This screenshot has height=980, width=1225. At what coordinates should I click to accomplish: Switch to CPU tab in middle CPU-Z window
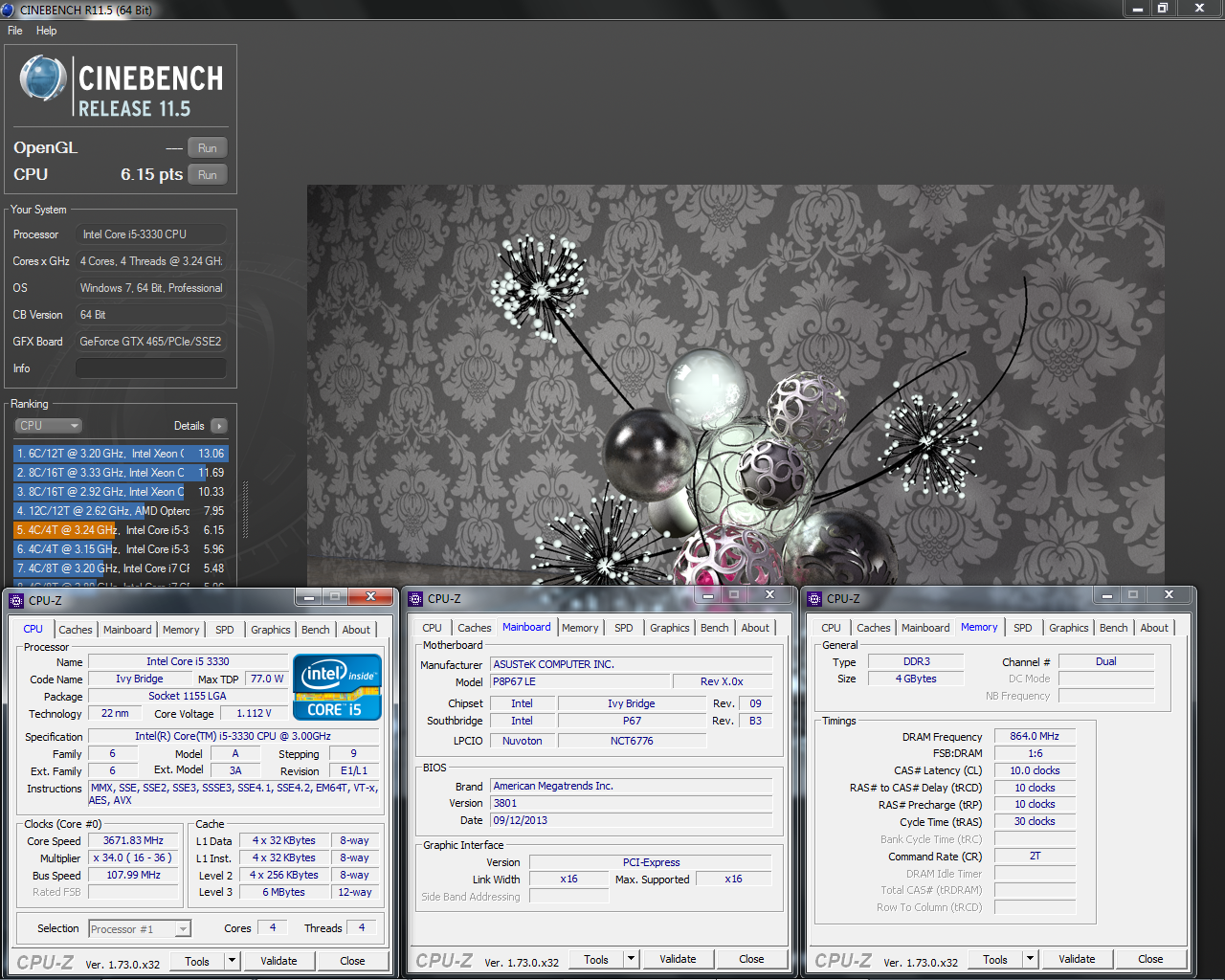coord(432,628)
